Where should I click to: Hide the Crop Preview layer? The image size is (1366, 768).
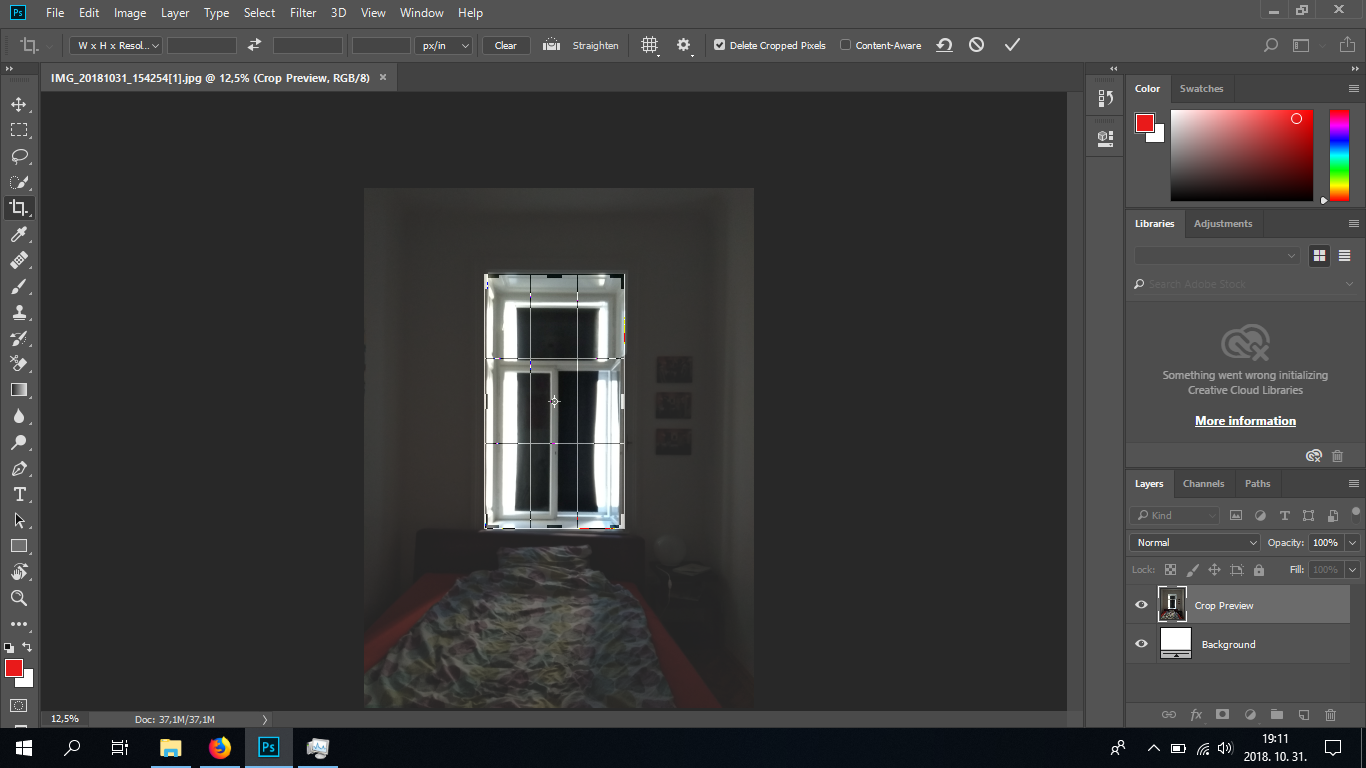pos(1141,605)
